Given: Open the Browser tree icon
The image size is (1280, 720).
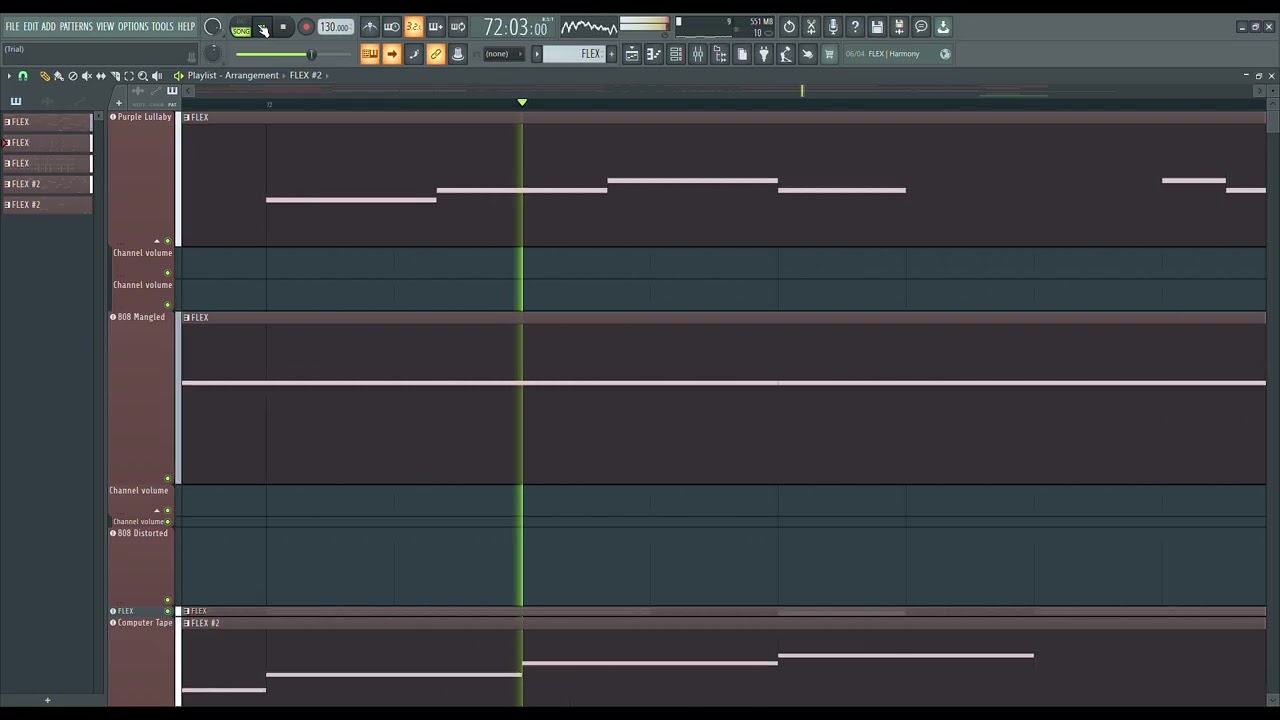Looking at the screenshot, I should 720,54.
